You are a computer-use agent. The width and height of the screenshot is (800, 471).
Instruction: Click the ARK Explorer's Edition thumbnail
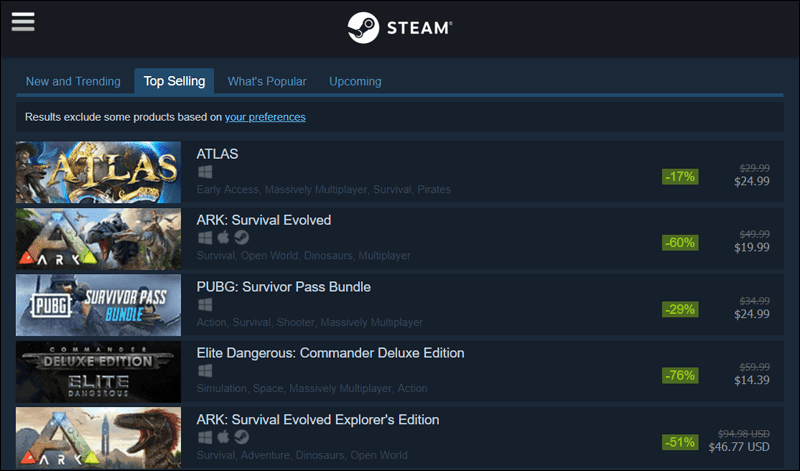98,438
